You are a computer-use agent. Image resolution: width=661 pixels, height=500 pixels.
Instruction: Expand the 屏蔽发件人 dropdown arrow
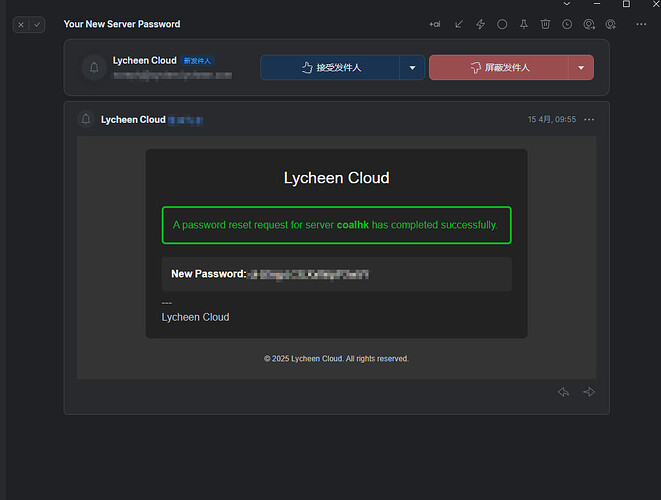(581, 67)
